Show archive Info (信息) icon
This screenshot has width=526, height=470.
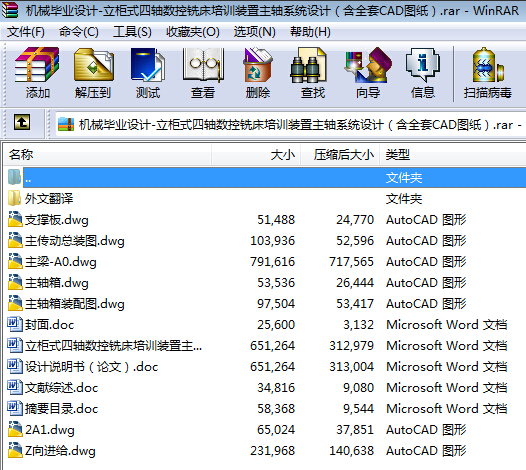tap(422, 65)
